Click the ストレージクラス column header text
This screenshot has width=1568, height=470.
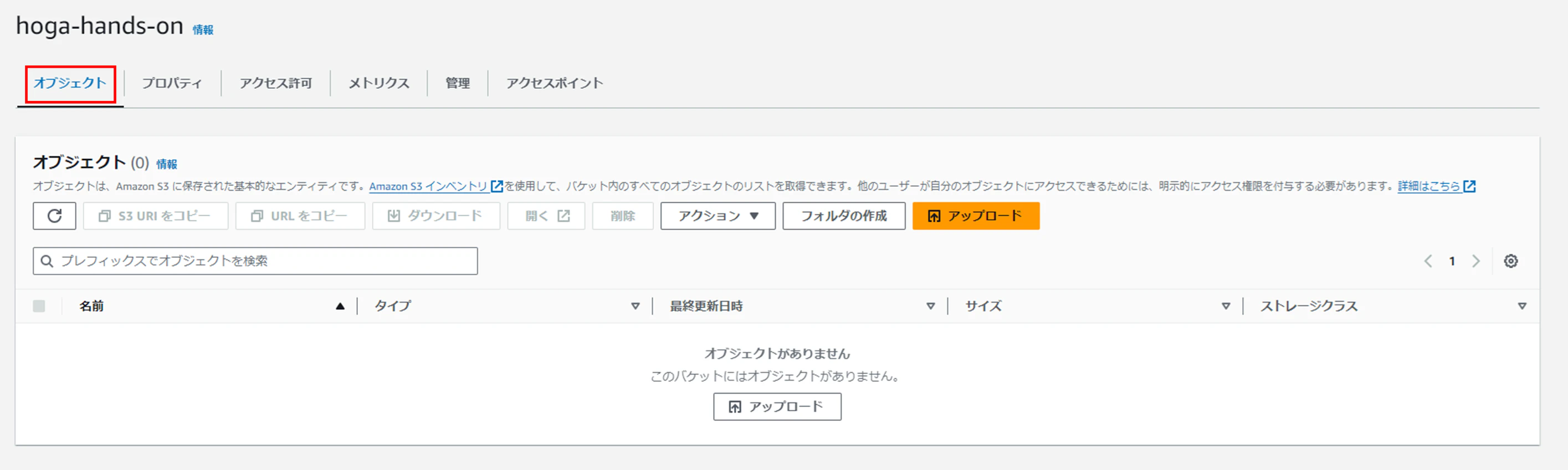pos(1309,306)
